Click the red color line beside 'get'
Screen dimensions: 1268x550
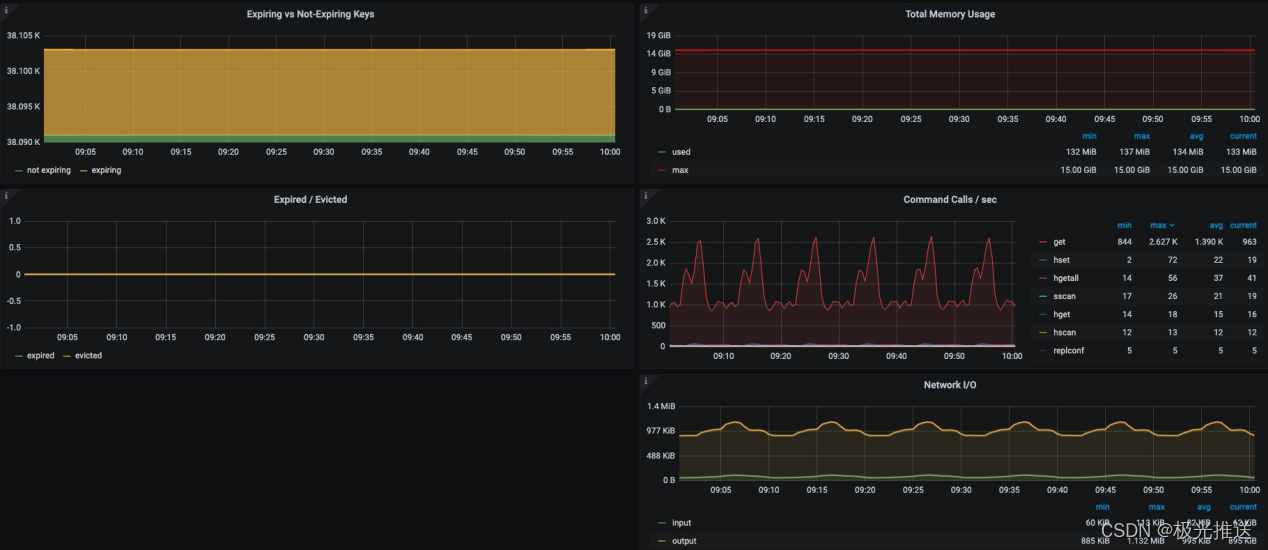[x=1043, y=243]
